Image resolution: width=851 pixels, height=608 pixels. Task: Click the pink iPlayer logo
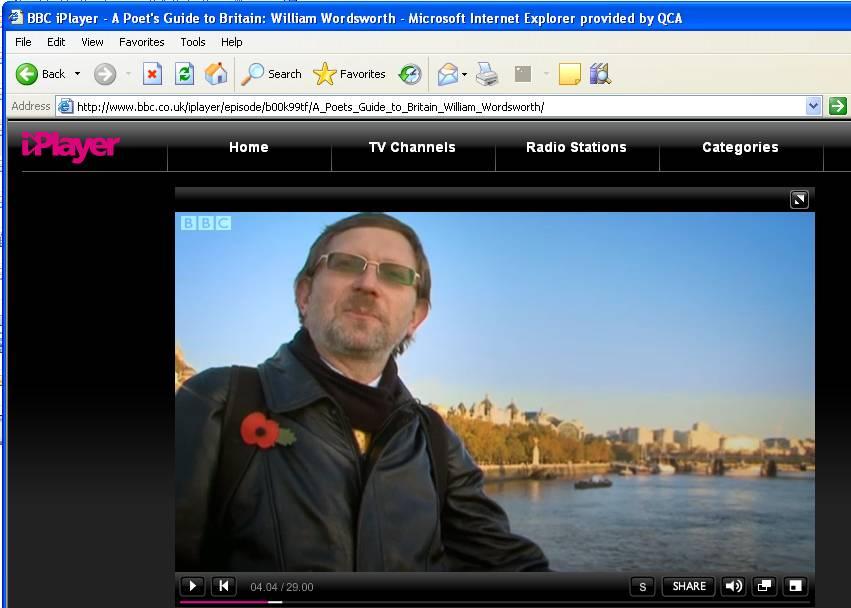click(x=71, y=147)
